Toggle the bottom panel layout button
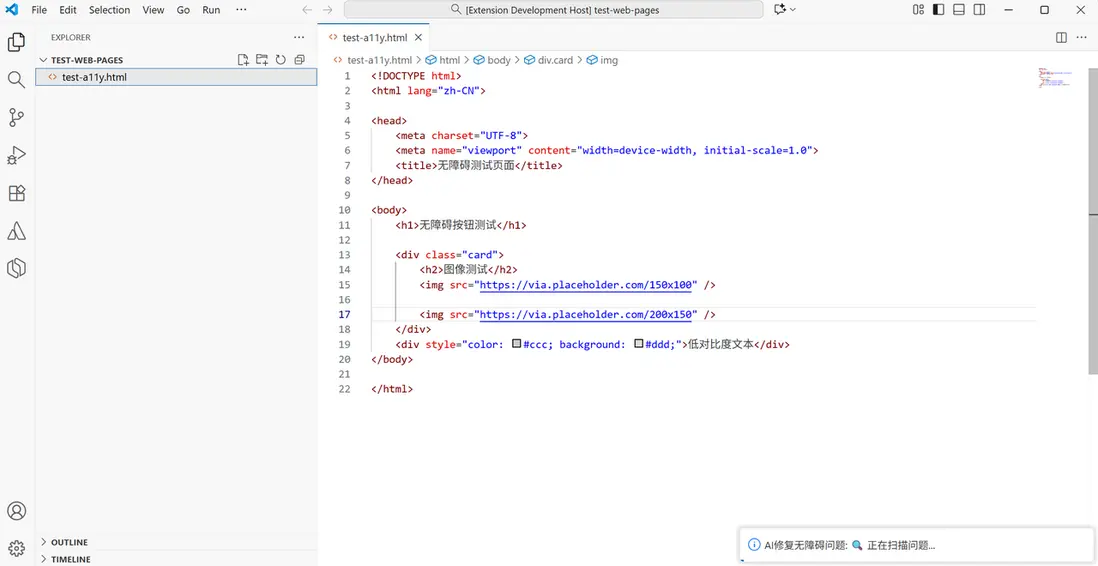1098x566 pixels. tap(959, 10)
